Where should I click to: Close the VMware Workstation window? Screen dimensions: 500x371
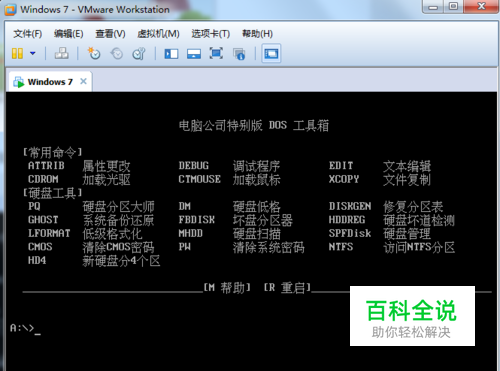point(481,6)
